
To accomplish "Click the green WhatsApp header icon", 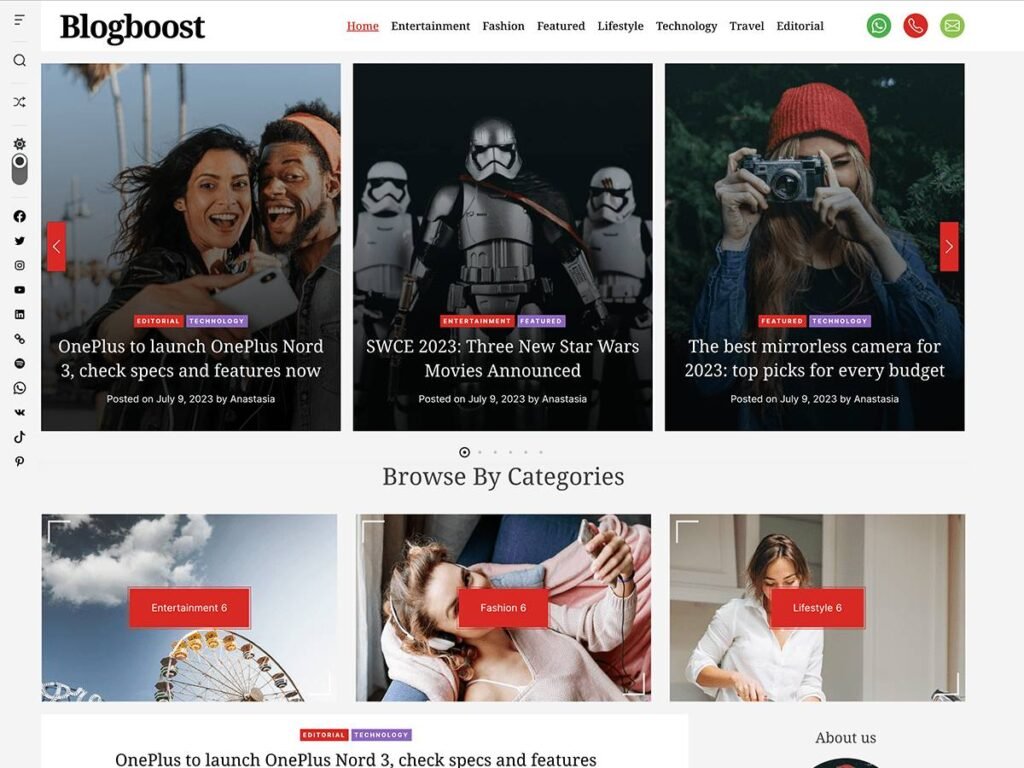I will [x=878, y=26].
